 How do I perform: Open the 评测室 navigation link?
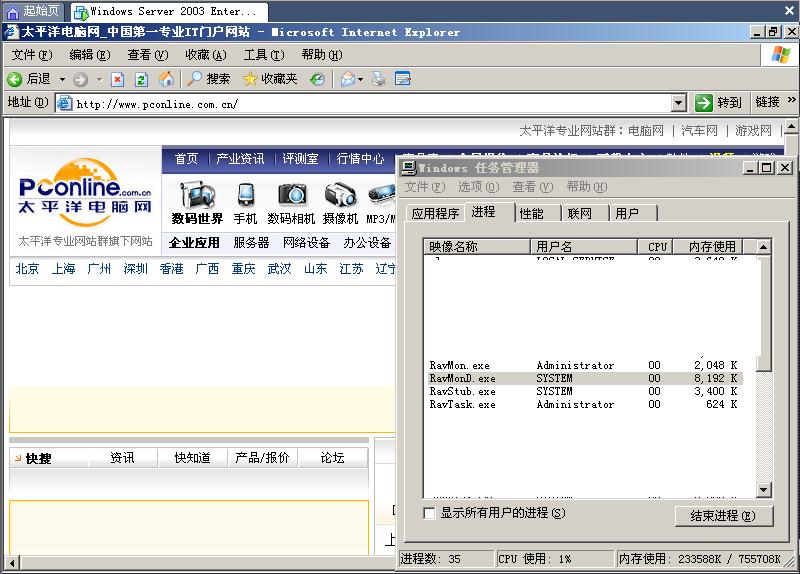click(x=301, y=159)
